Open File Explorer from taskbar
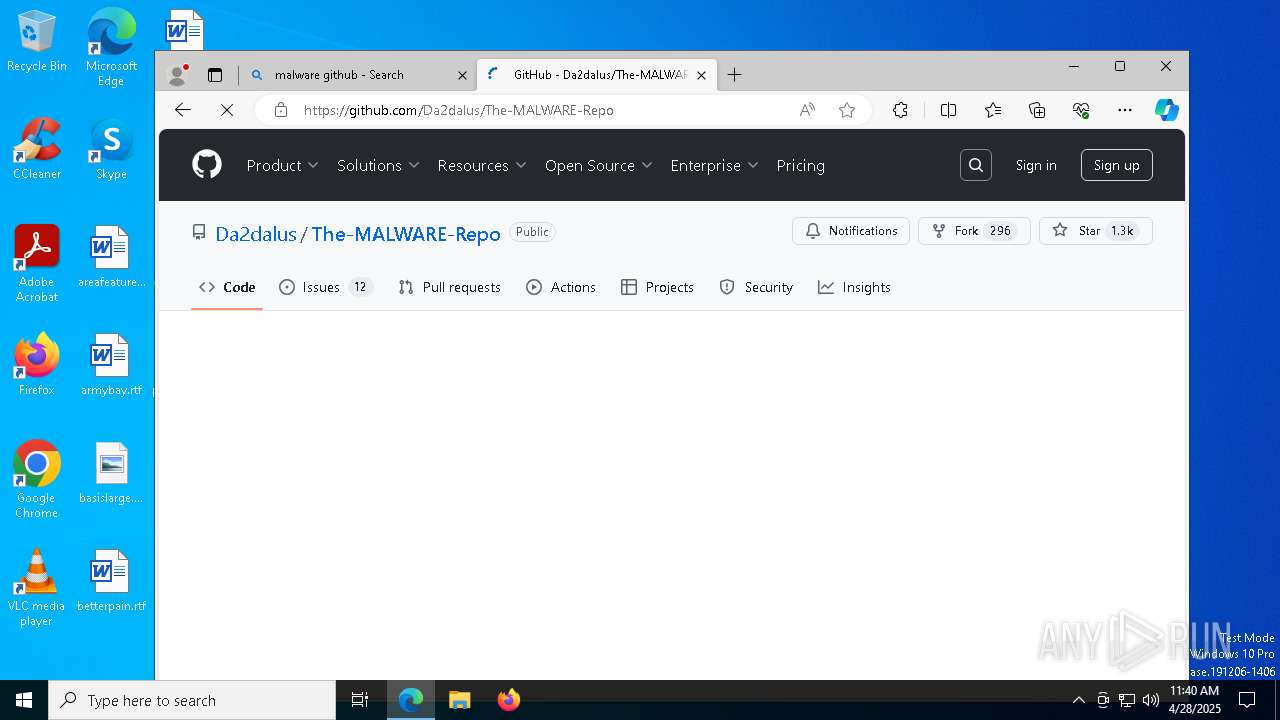Image resolution: width=1280 pixels, height=720 pixels. coord(460,700)
